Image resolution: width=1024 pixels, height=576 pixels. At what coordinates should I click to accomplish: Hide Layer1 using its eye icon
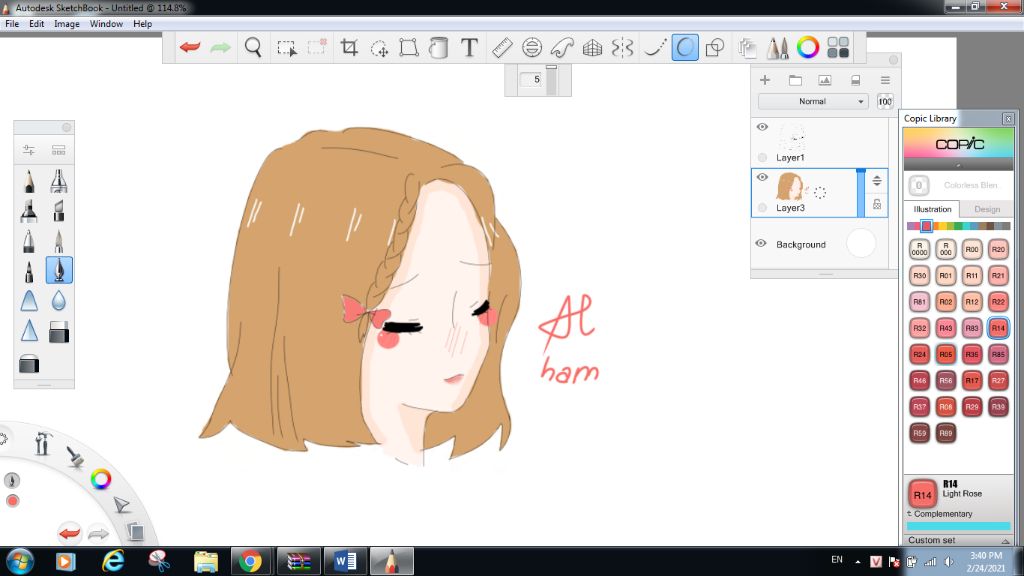click(762, 127)
